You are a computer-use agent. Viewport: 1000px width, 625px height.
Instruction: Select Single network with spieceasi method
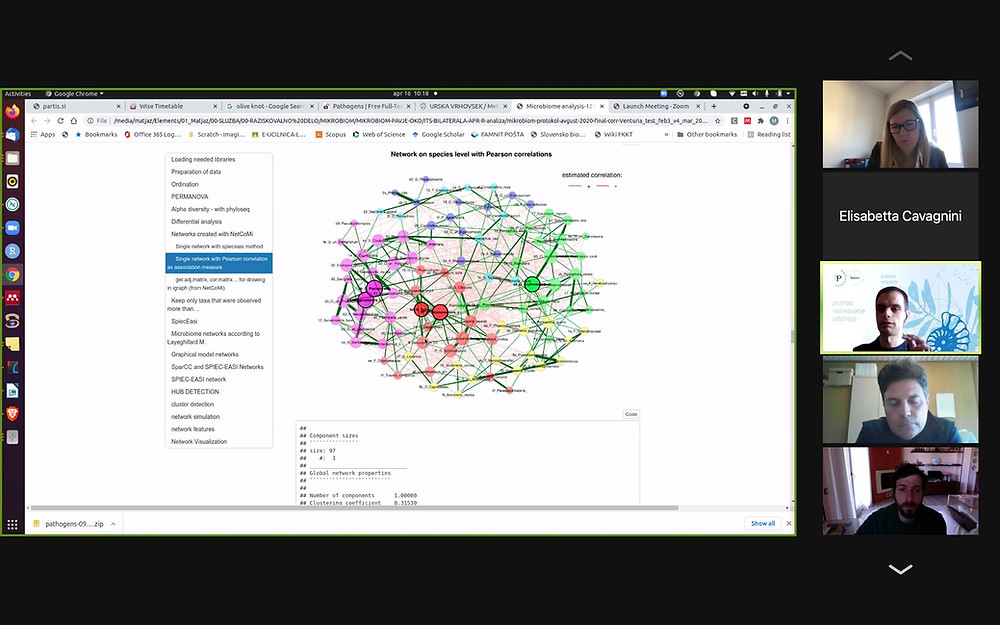tap(219, 247)
